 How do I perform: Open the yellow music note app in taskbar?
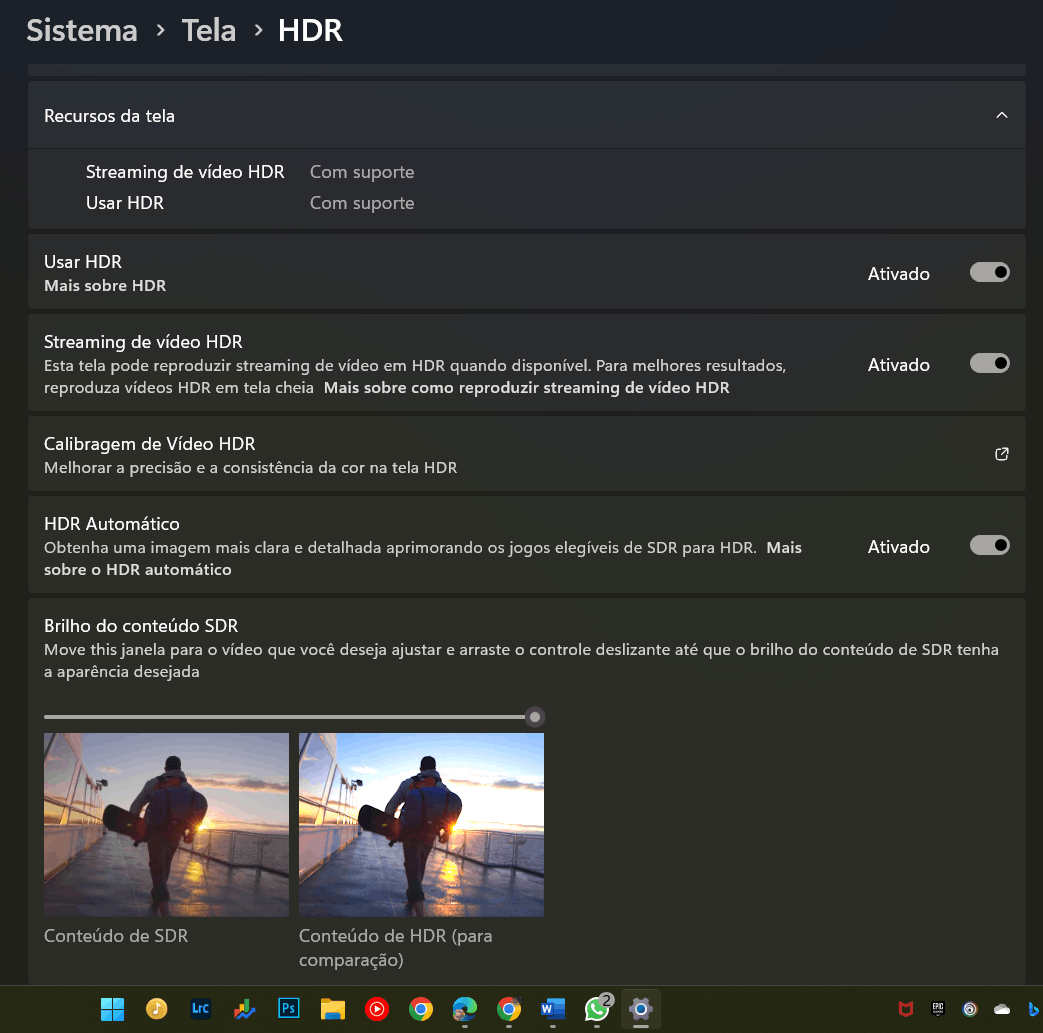click(156, 1009)
